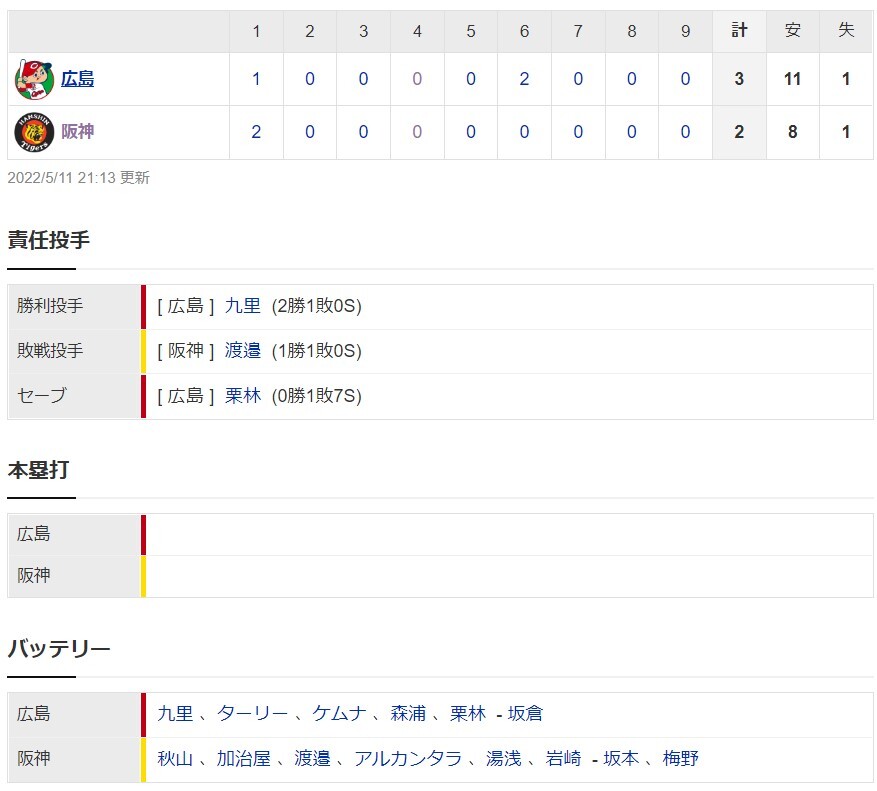Click the Hanshin Tigers team logo
The width and height of the screenshot is (877, 791).
(33, 132)
